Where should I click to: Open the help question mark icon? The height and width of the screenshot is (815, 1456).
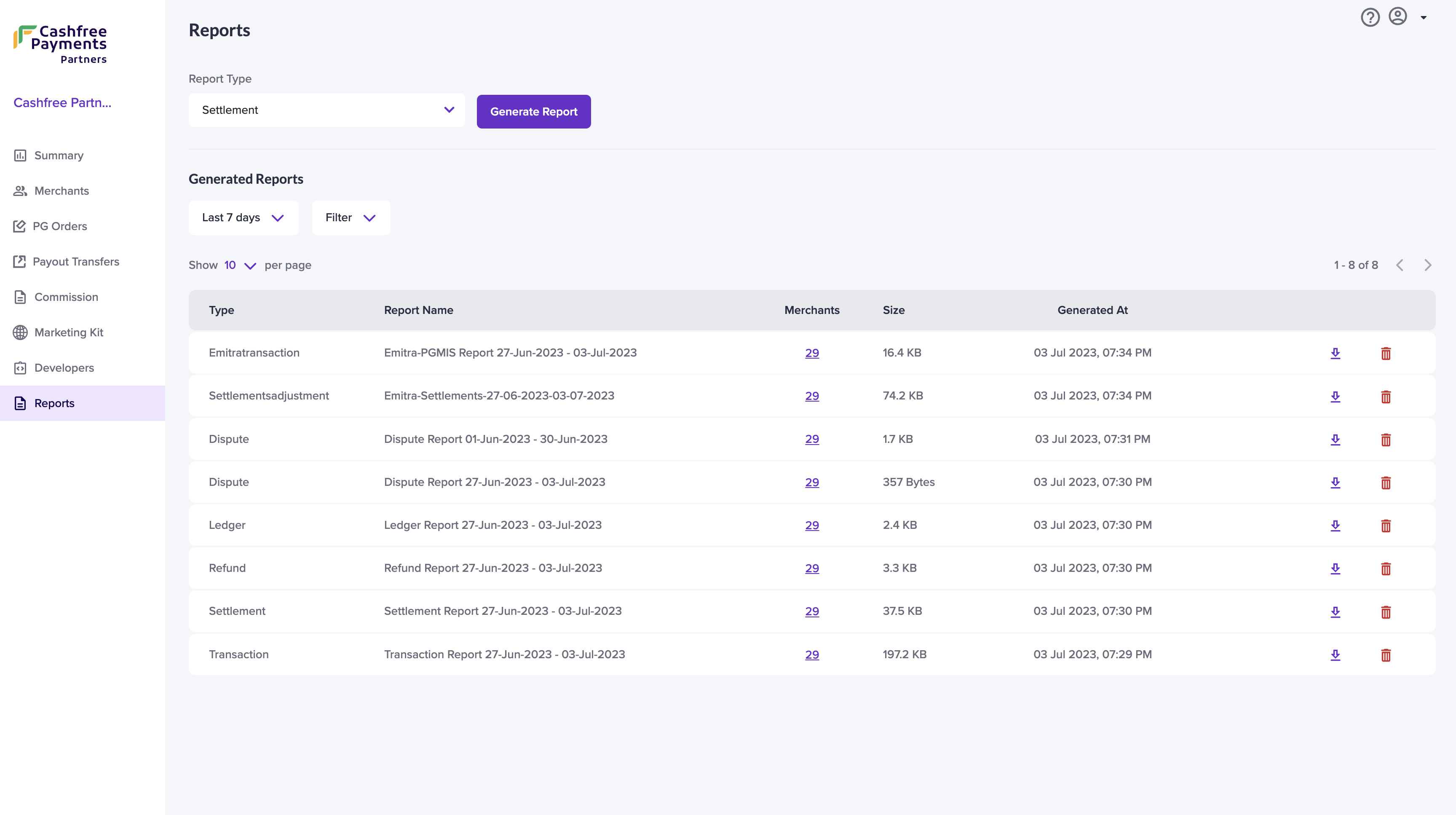pyautogui.click(x=1370, y=18)
